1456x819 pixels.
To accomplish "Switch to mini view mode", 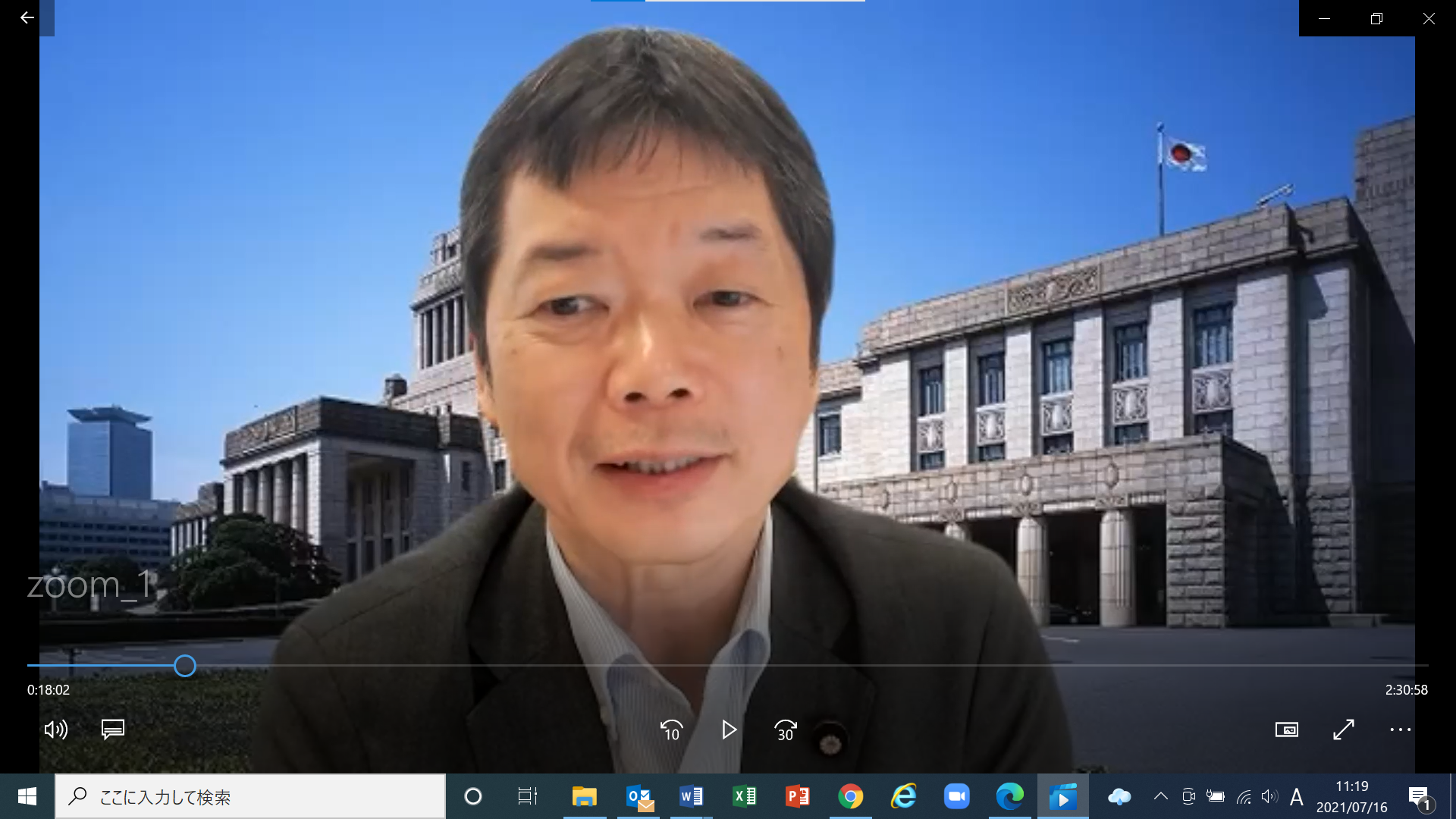I will [1287, 730].
